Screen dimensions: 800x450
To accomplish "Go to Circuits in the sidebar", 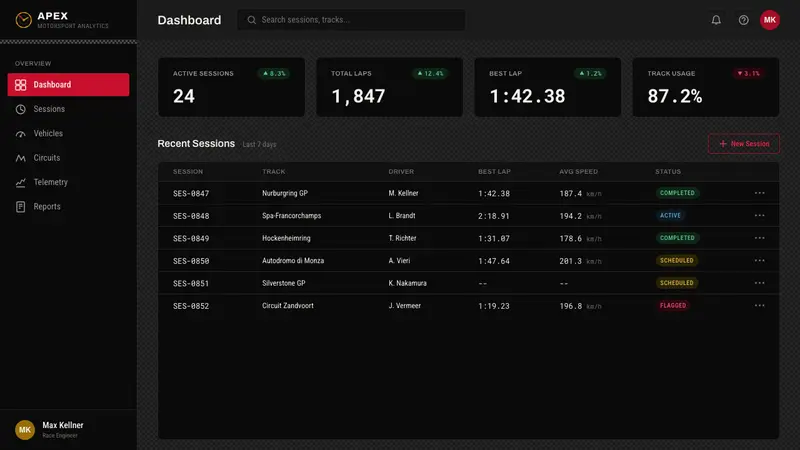I will click(x=68, y=158).
